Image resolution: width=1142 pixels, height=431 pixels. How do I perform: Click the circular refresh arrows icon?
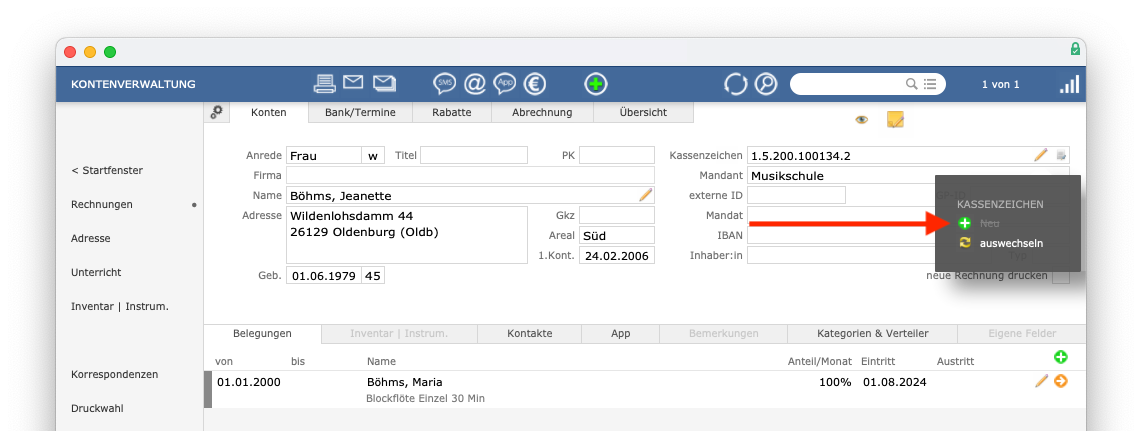[736, 84]
